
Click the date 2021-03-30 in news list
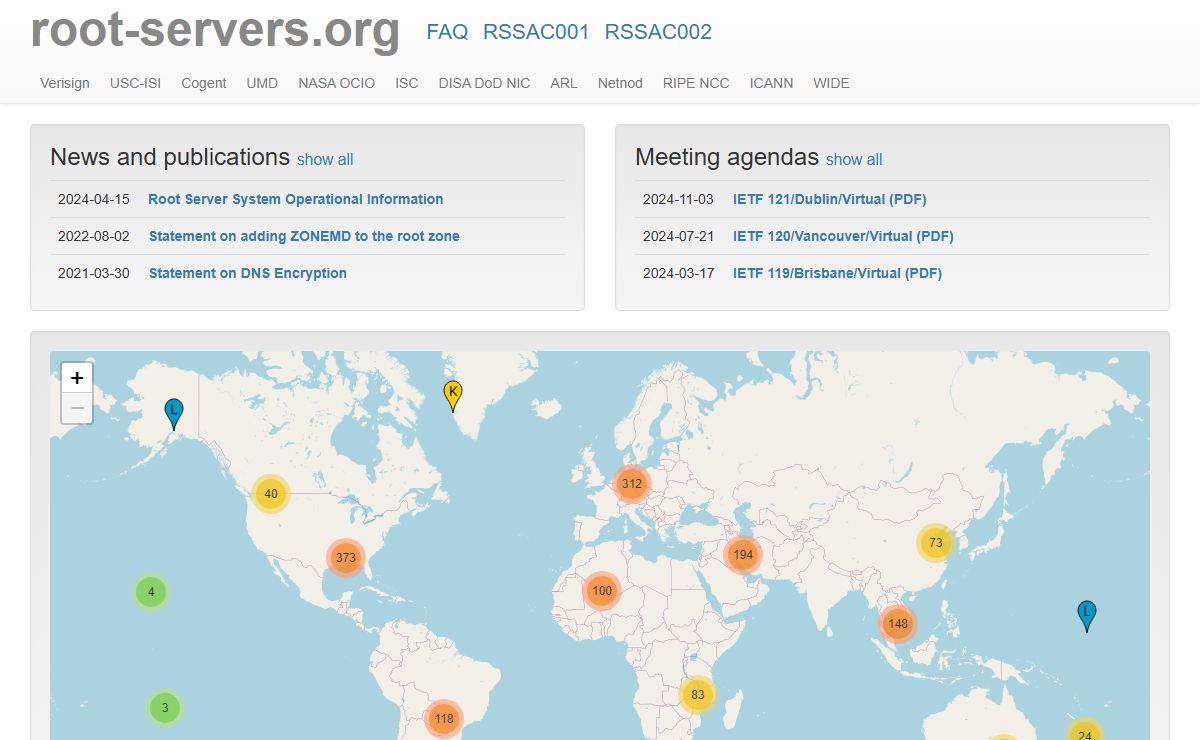[94, 273]
